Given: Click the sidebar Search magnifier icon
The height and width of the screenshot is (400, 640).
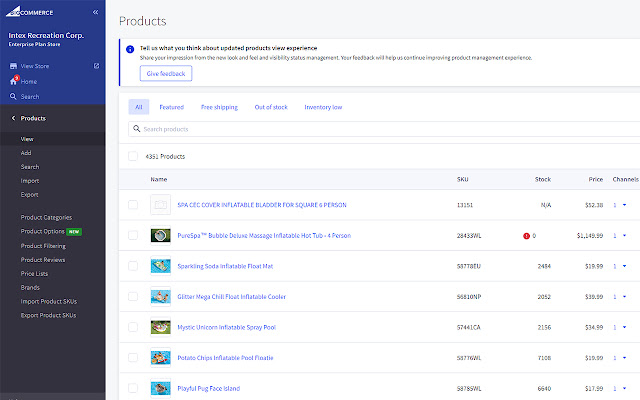Looking at the screenshot, I should [13, 96].
